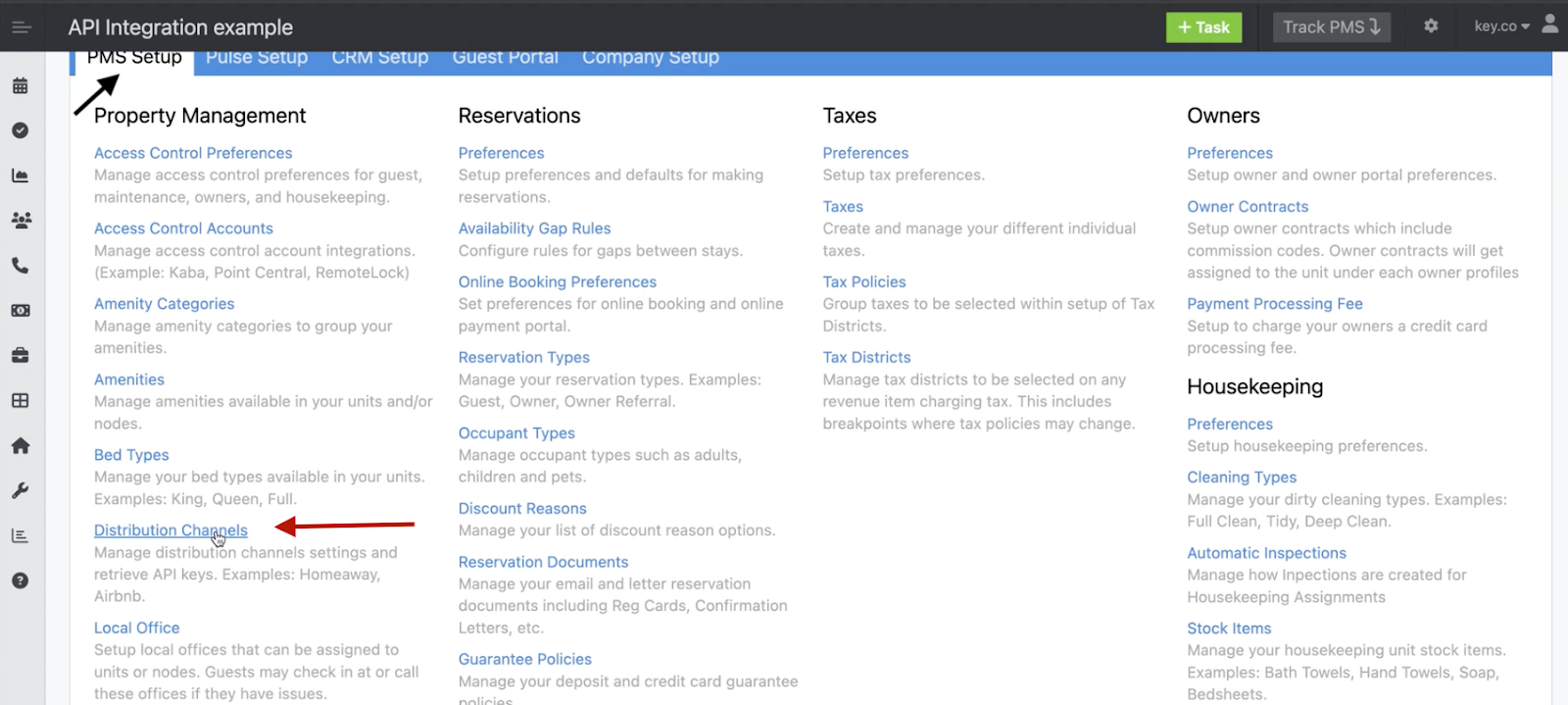
Task: Click the green + Task button
Action: tap(1203, 27)
